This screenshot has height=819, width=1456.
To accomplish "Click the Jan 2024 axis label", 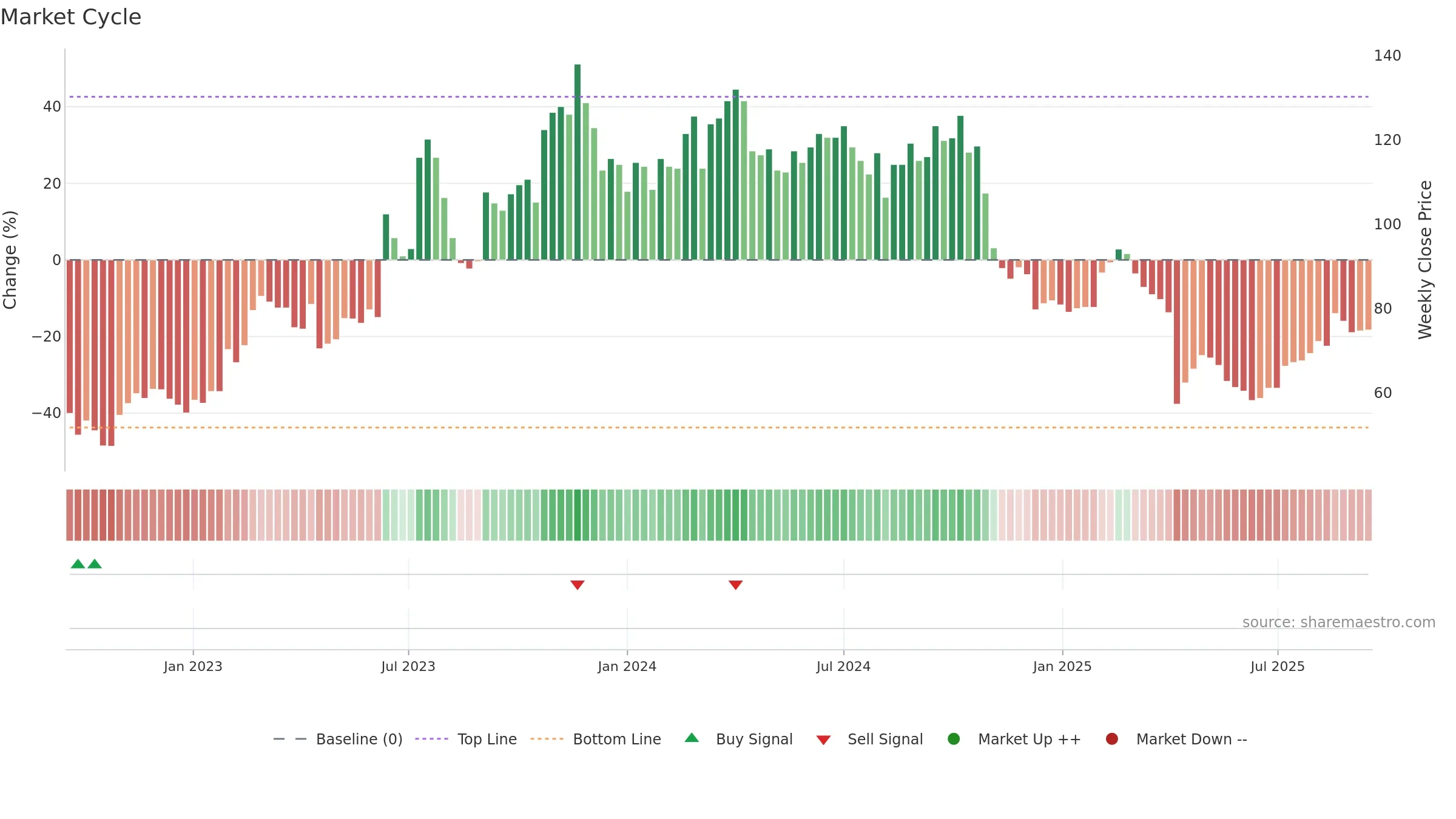I will (627, 666).
